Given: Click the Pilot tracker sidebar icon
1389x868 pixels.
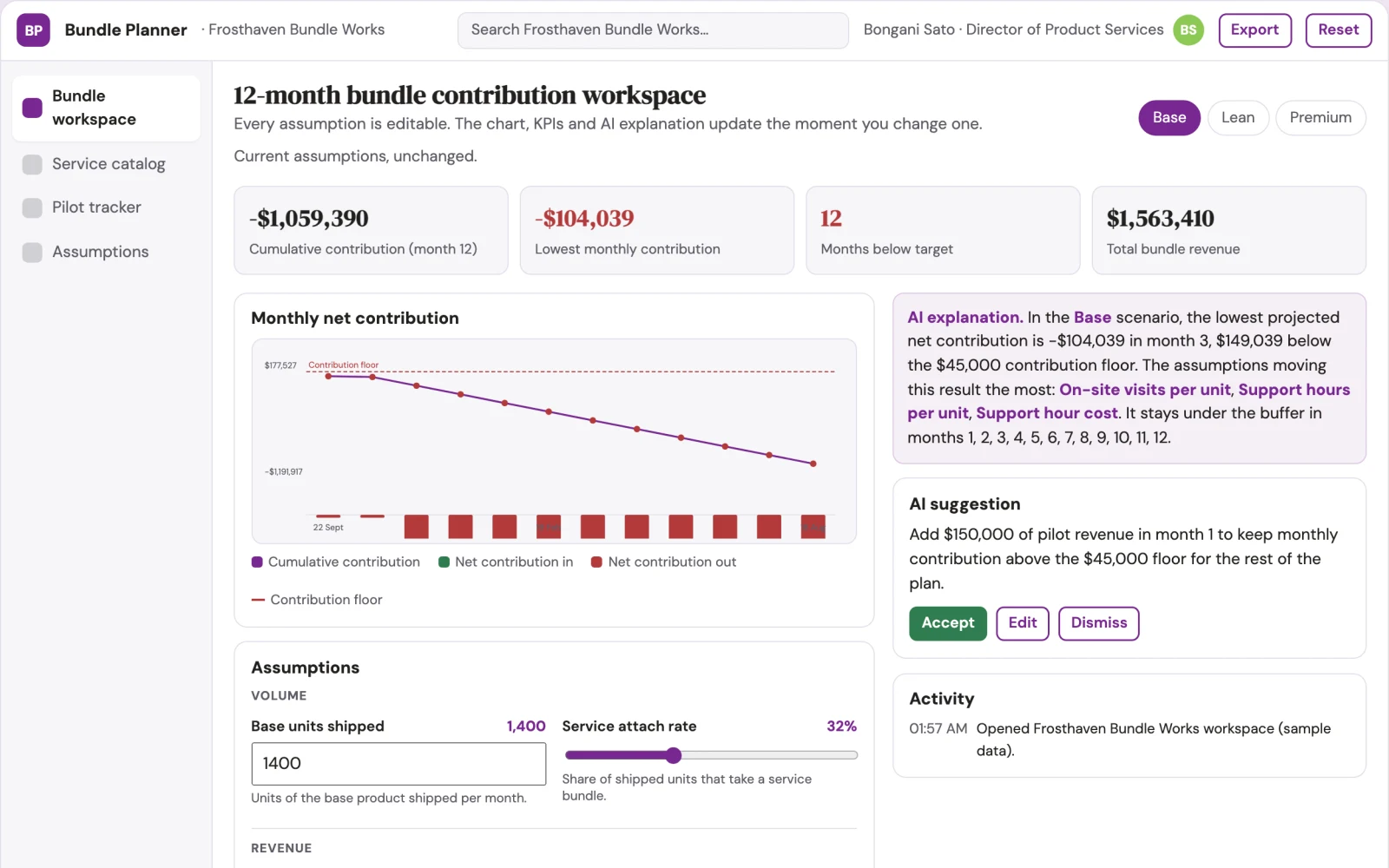Looking at the screenshot, I should point(32,207).
